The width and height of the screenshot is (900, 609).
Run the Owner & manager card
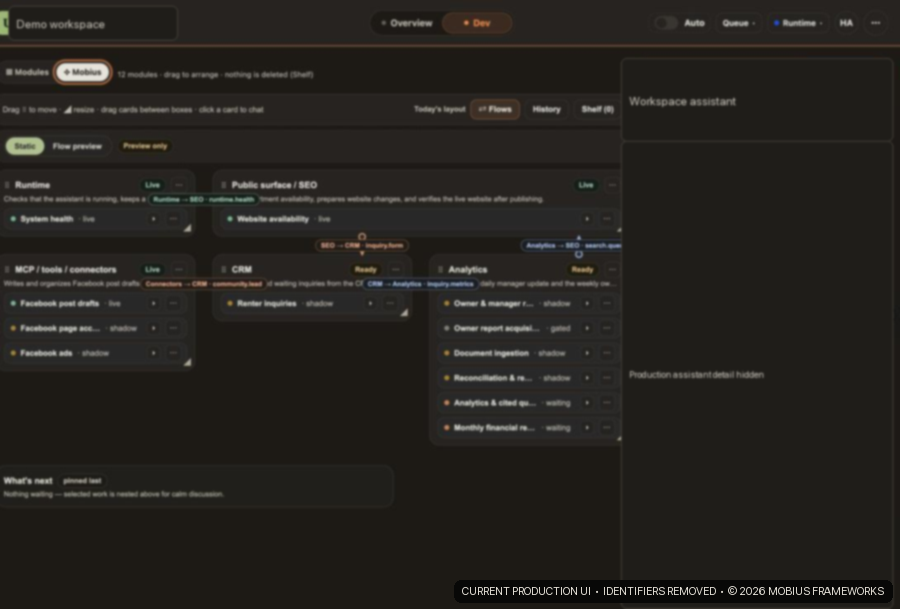click(587, 303)
